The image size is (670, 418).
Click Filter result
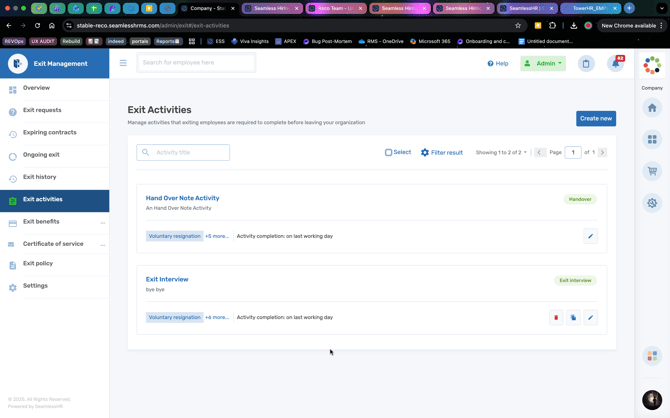click(441, 152)
